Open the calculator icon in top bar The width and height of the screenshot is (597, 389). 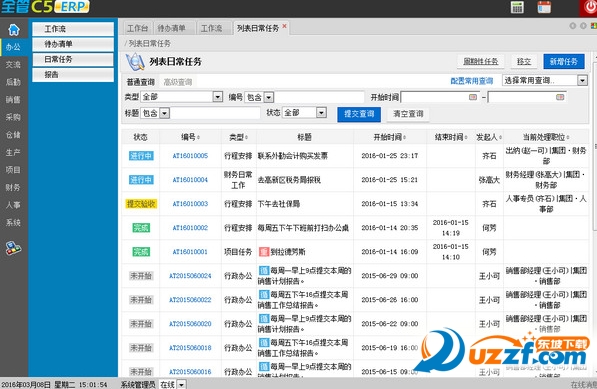[517, 7]
